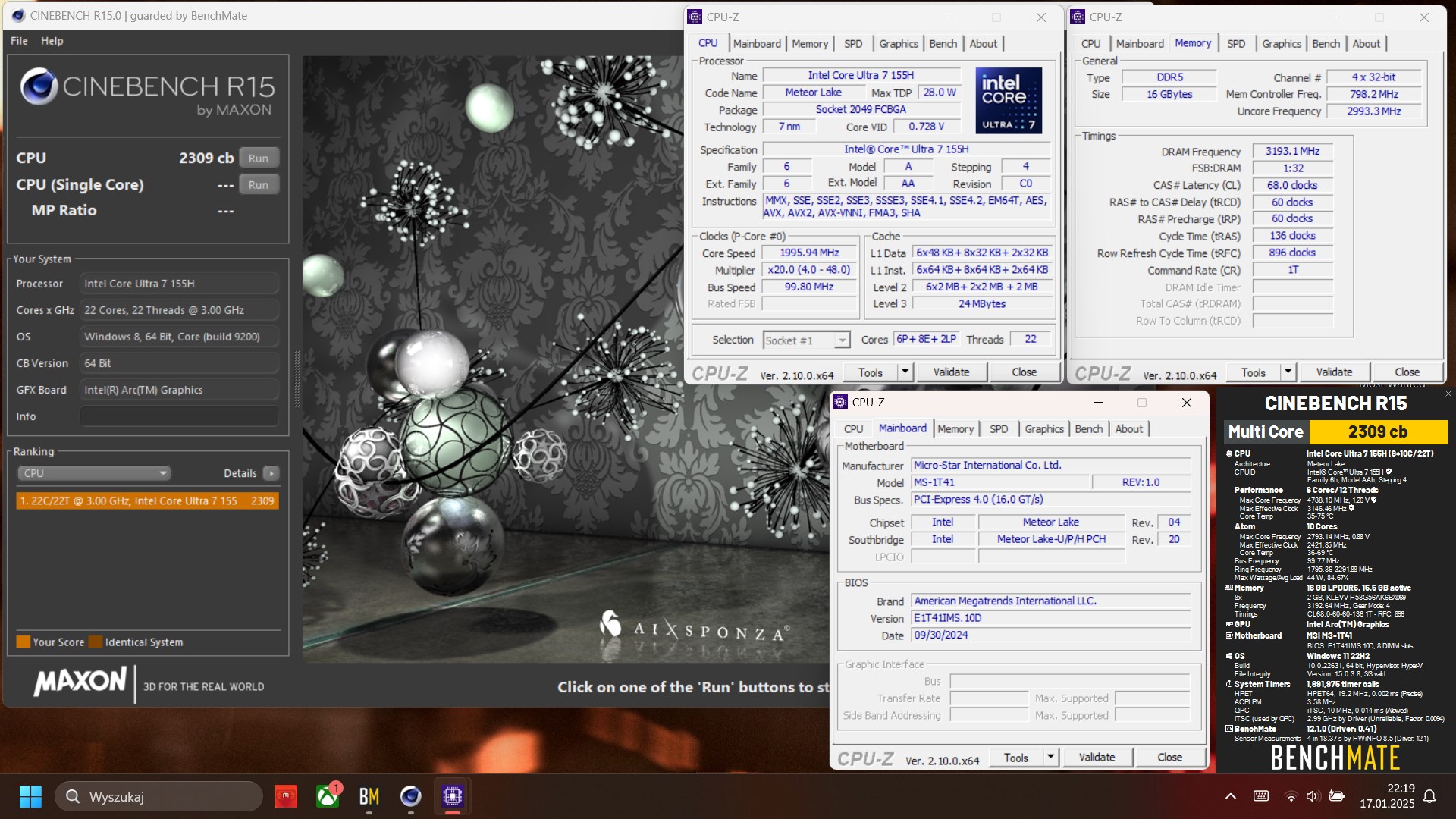
Task: Switch to the SPD tab in the Memory window
Action: tap(1236, 44)
